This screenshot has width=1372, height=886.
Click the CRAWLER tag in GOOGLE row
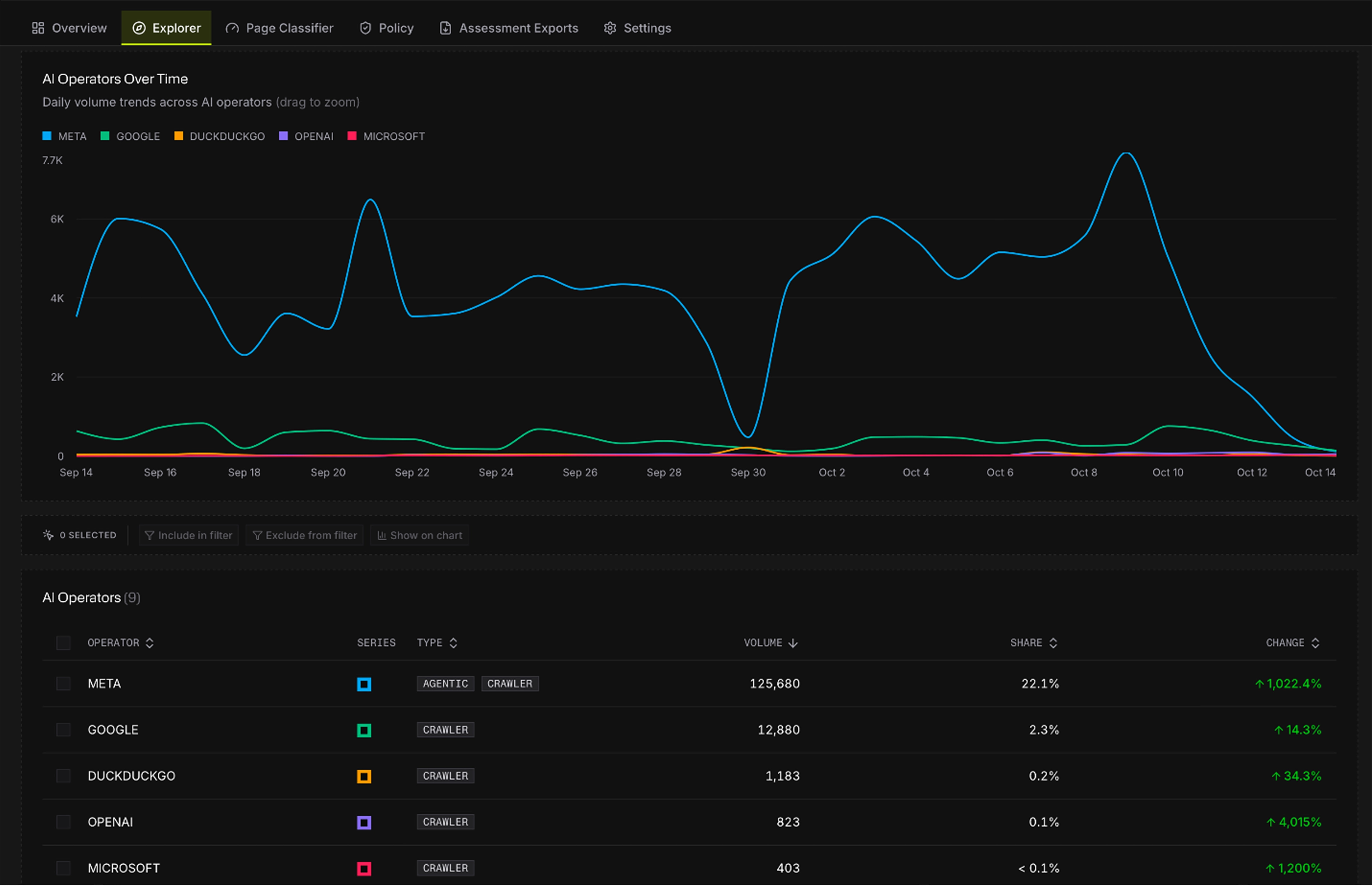(446, 730)
